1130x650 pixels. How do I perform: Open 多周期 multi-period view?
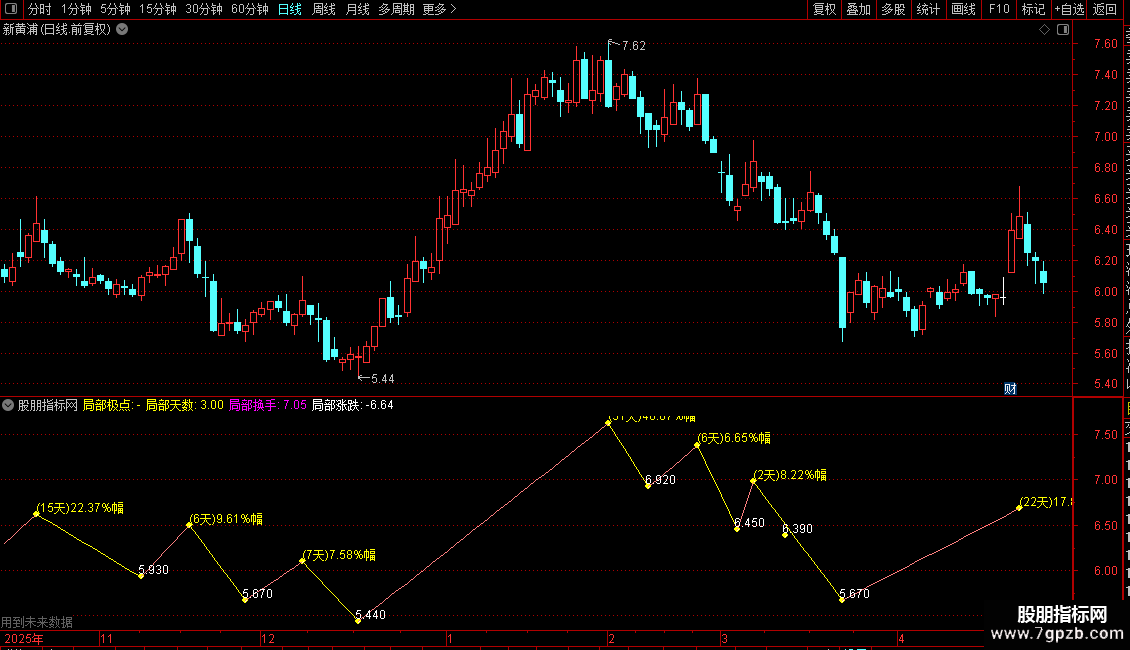point(396,9)
